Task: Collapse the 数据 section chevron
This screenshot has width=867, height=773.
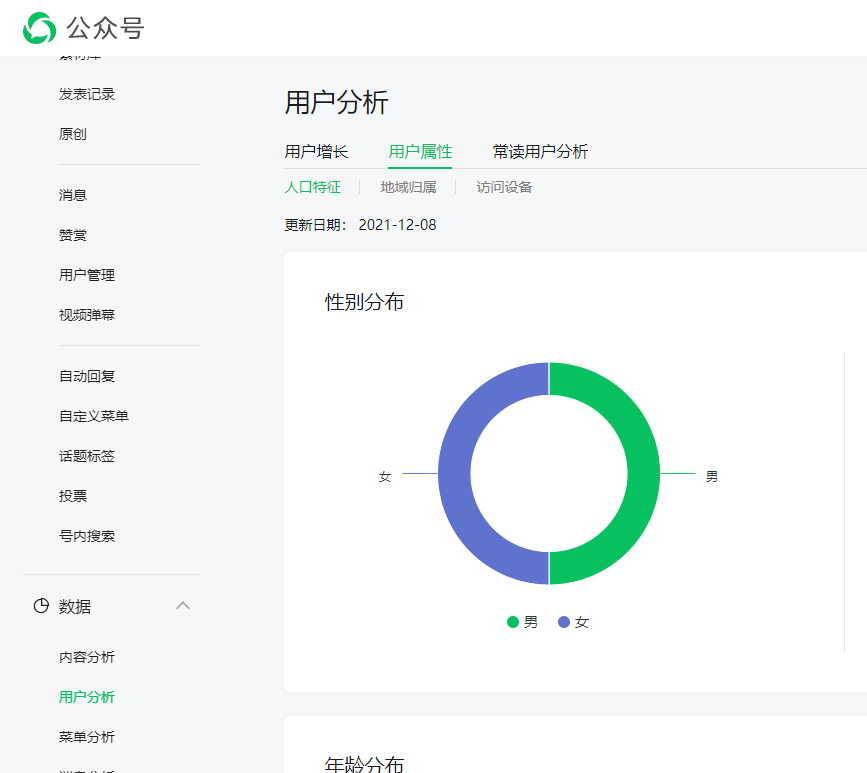Action: pos(183,606)
